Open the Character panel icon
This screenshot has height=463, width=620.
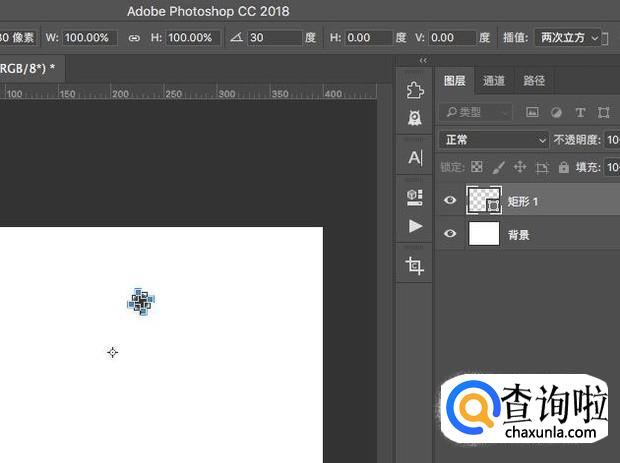point(415,158)
